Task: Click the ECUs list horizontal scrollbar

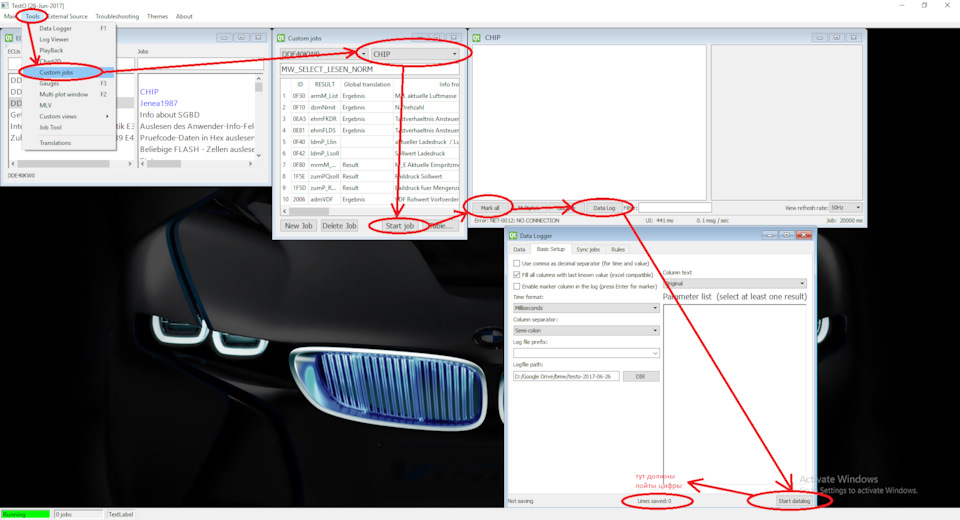Action: (71, 164)
